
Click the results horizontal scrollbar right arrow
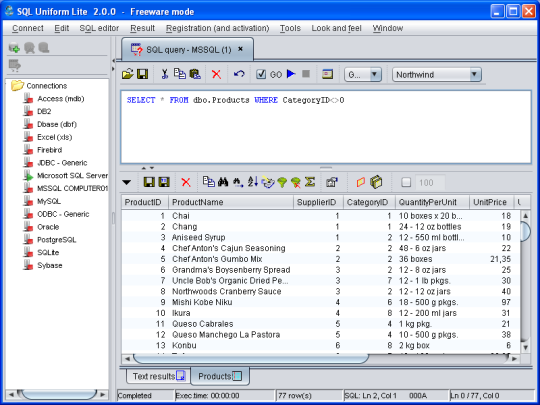[515, 359]
